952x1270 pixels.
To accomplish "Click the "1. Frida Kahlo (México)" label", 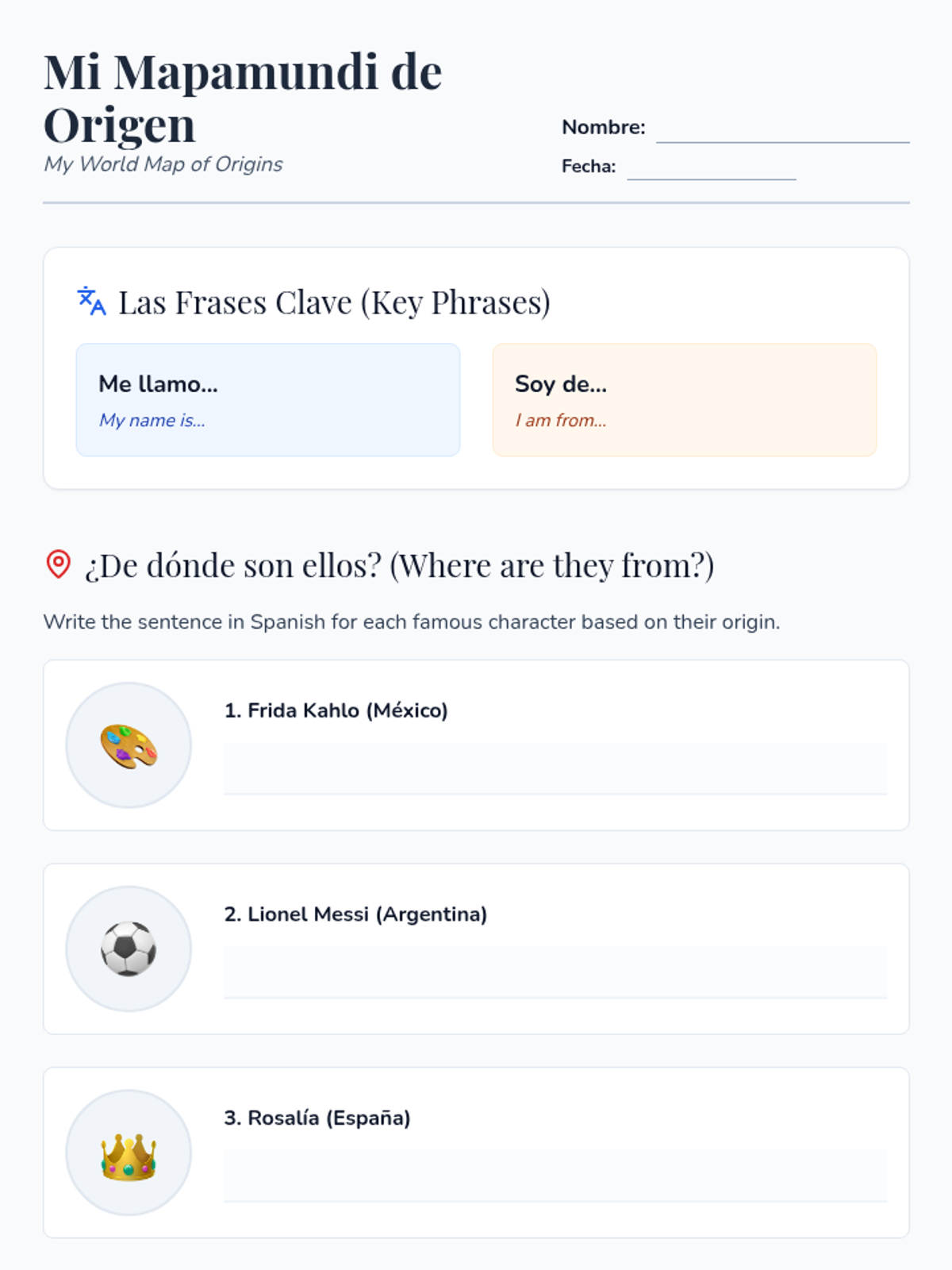I will click(x=336, y=710).
